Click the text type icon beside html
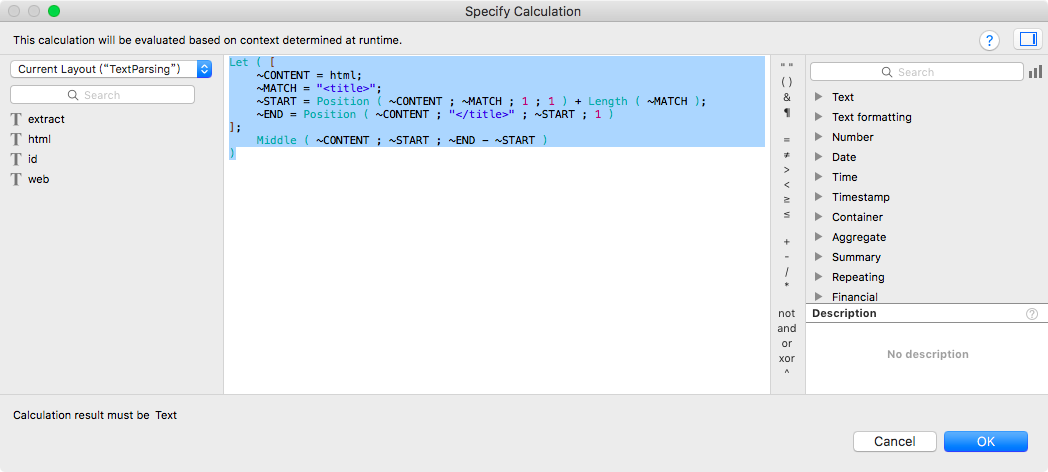This screenshot has width=1048, height=472. pyautogui.click(x=16, y=139)
